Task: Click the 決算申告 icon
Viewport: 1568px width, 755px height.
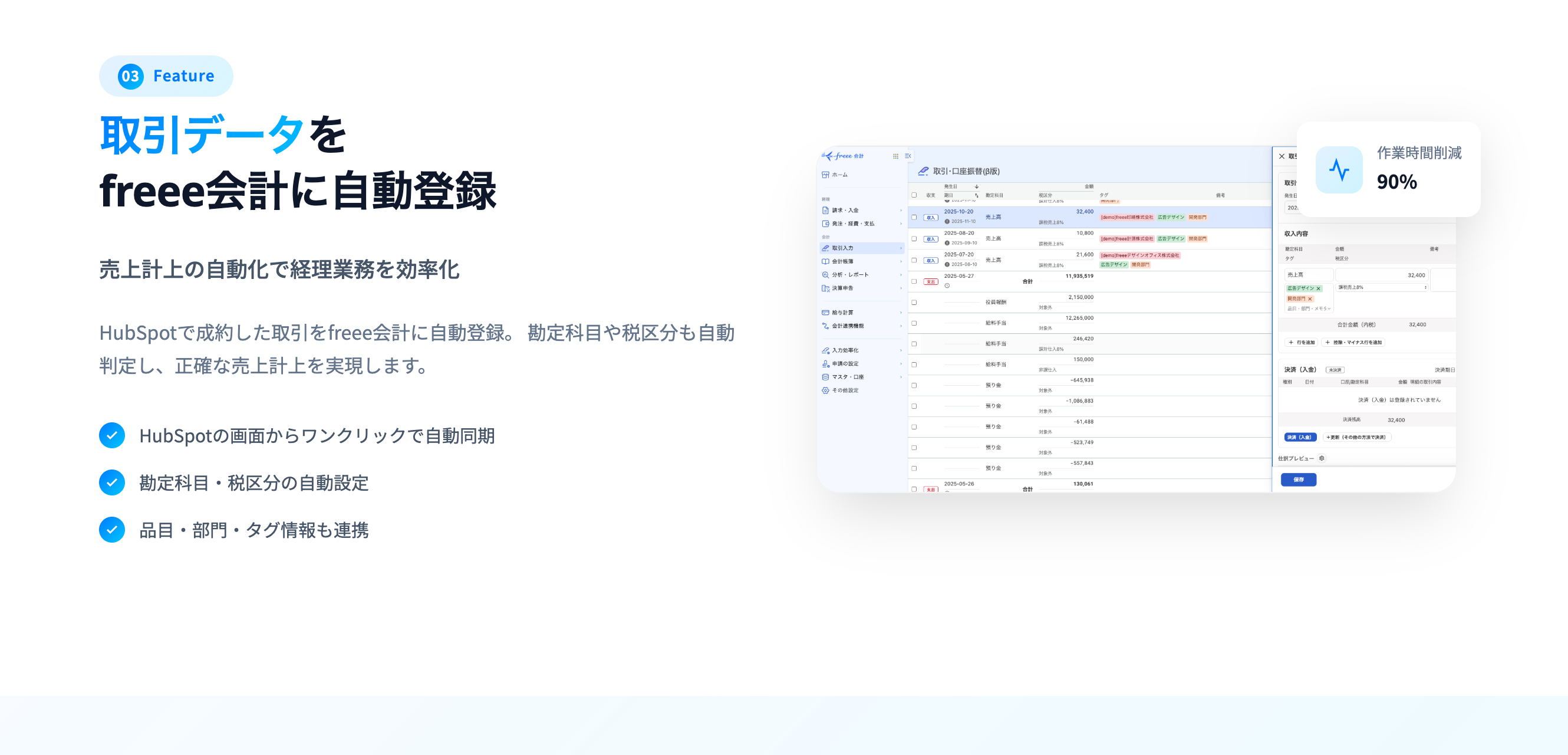Action: click(825, 288)
